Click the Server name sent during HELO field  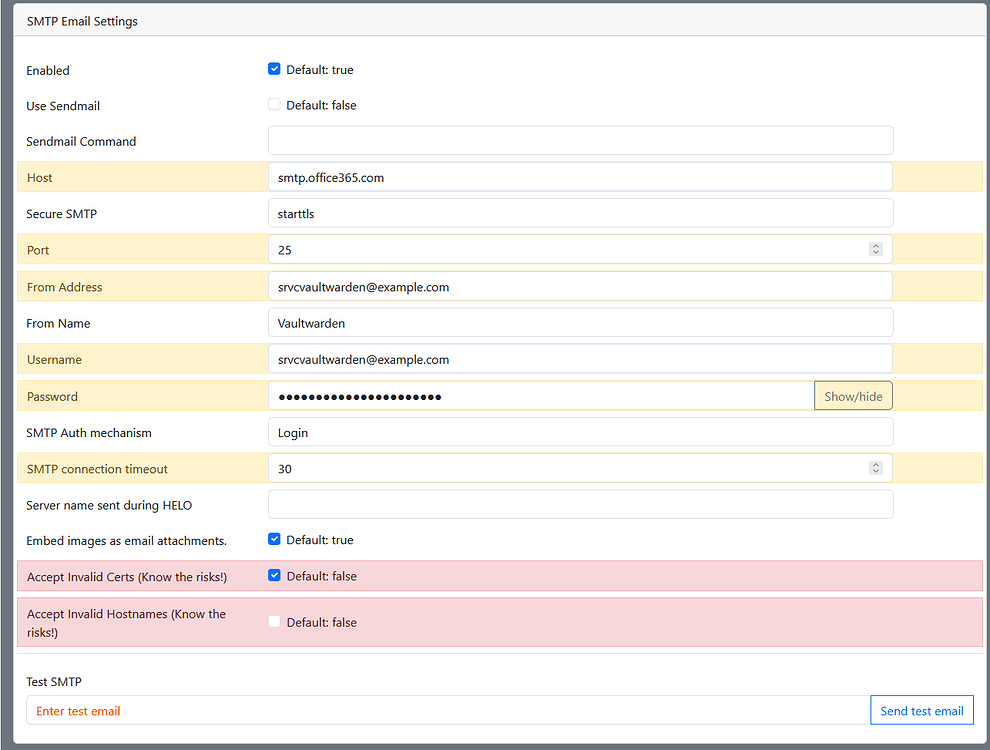tap(580, 504)
